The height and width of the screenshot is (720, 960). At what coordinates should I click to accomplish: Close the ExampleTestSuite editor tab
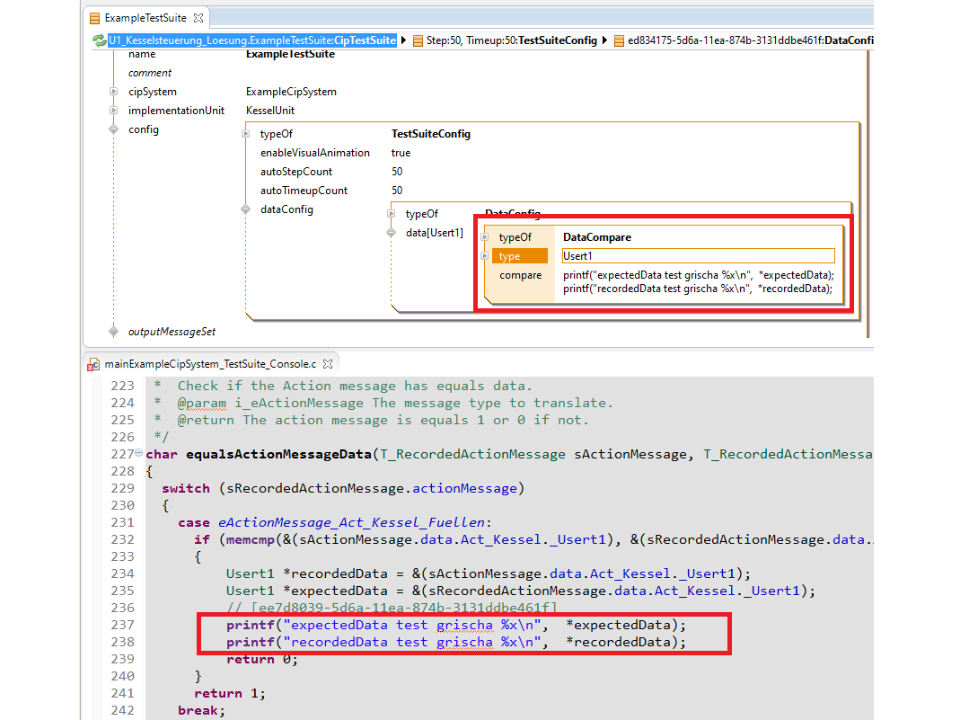(x=198, y=18)
